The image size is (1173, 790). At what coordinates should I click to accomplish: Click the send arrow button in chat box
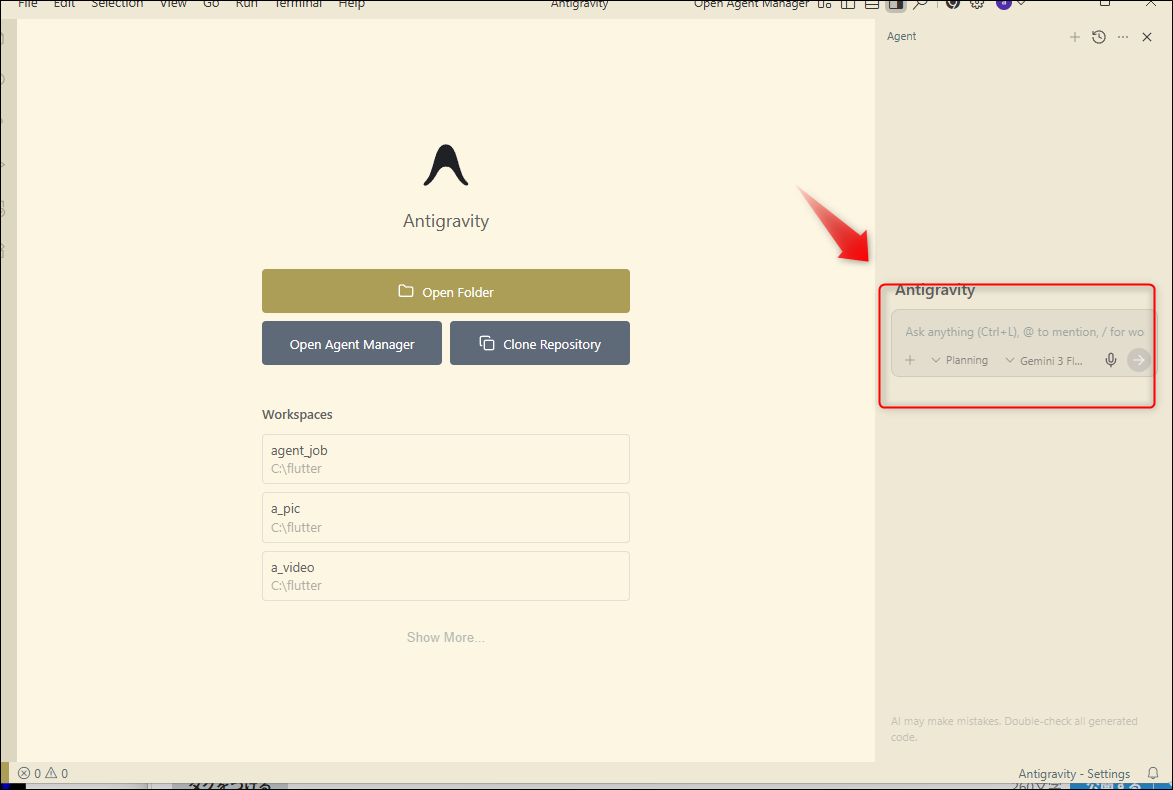click(1139, 360)
